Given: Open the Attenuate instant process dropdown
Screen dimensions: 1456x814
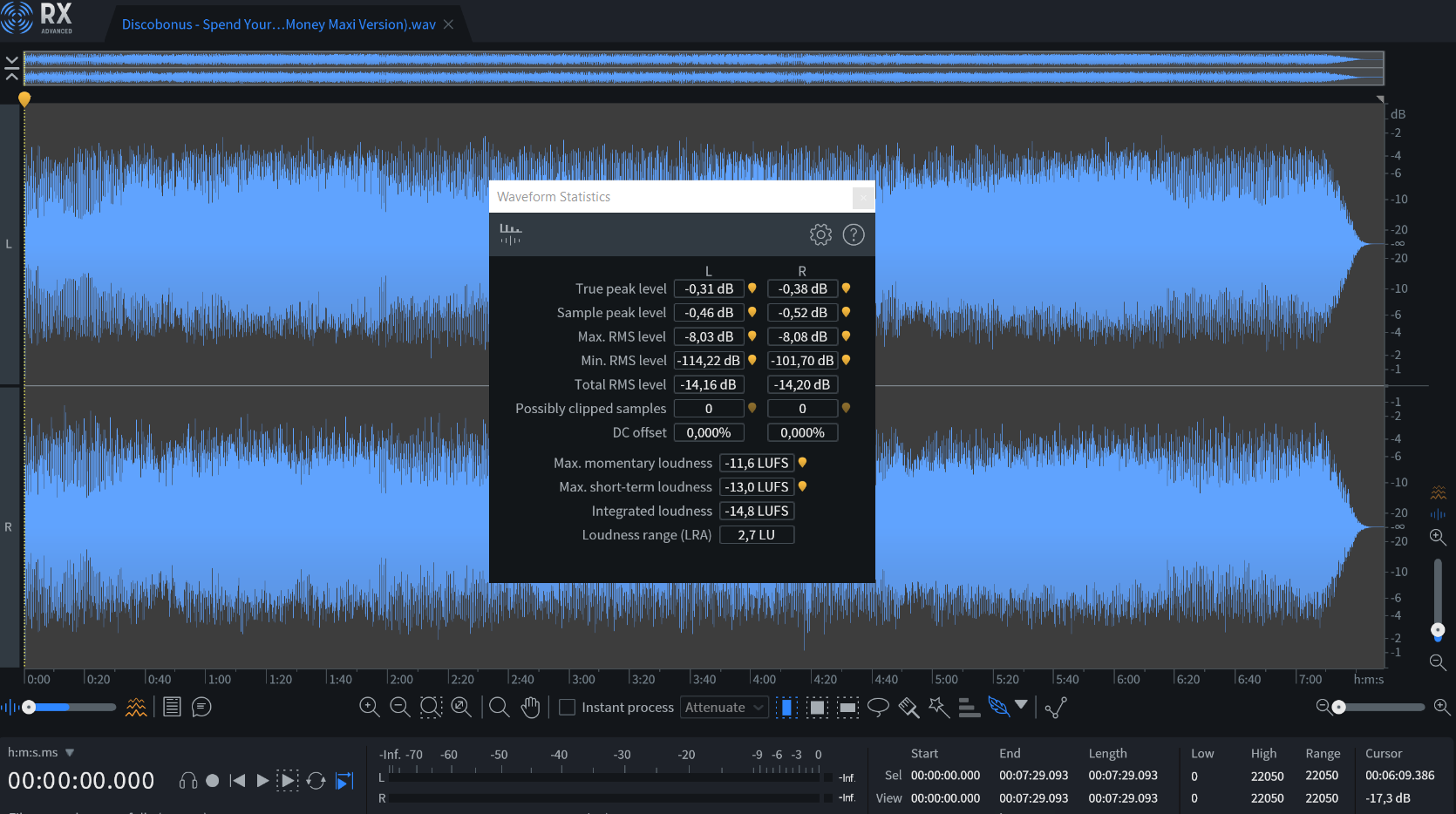Looking at the screenshot, I should (x=724, y=708).
